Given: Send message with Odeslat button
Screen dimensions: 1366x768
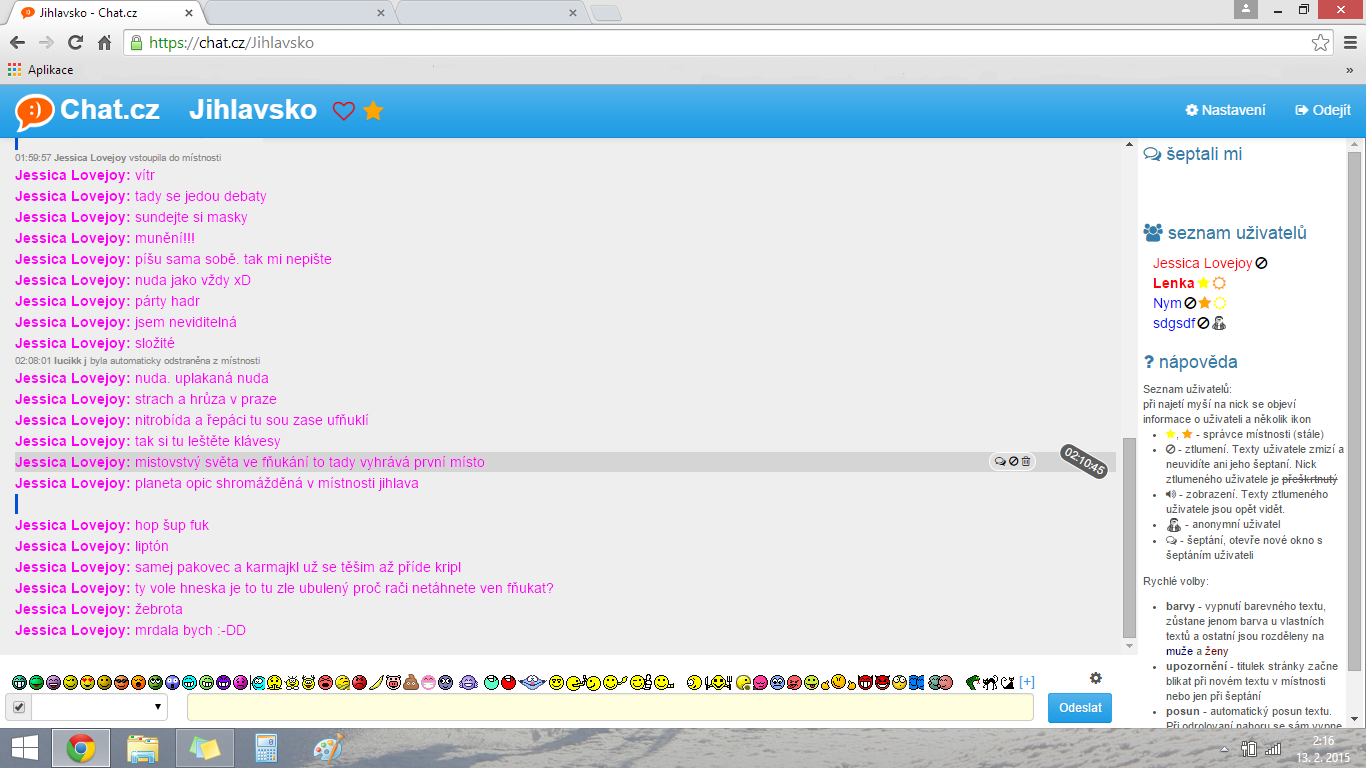Looking at the screenshot, I should click(1080, 707).
